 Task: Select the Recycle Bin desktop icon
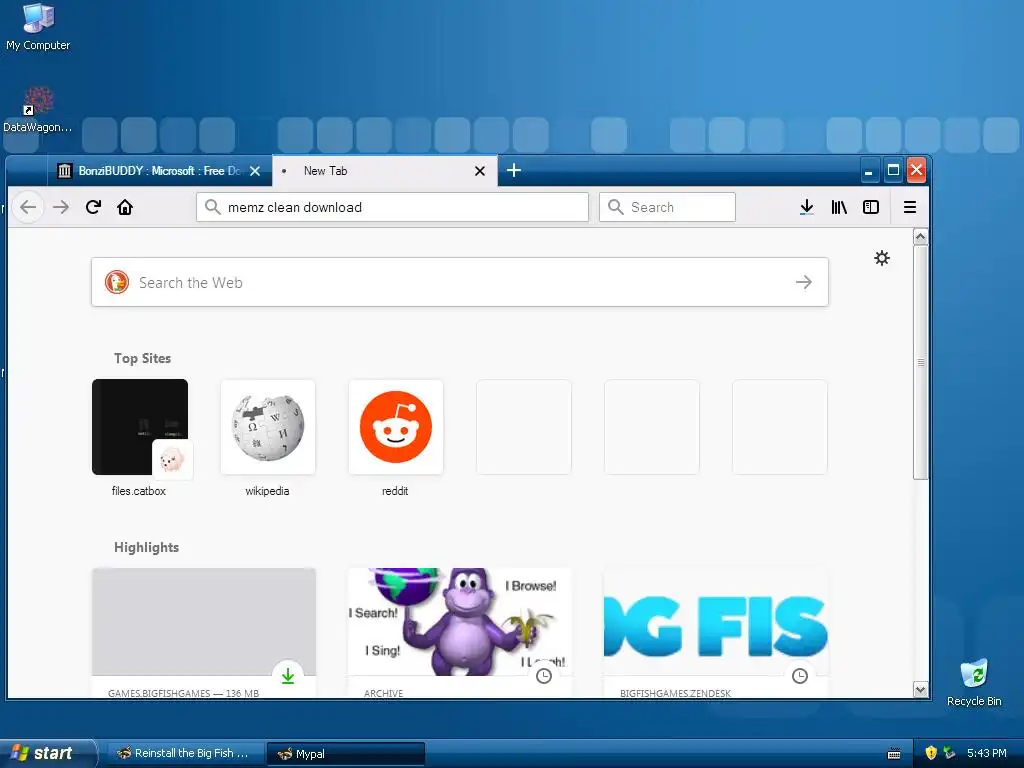[974, 682]
